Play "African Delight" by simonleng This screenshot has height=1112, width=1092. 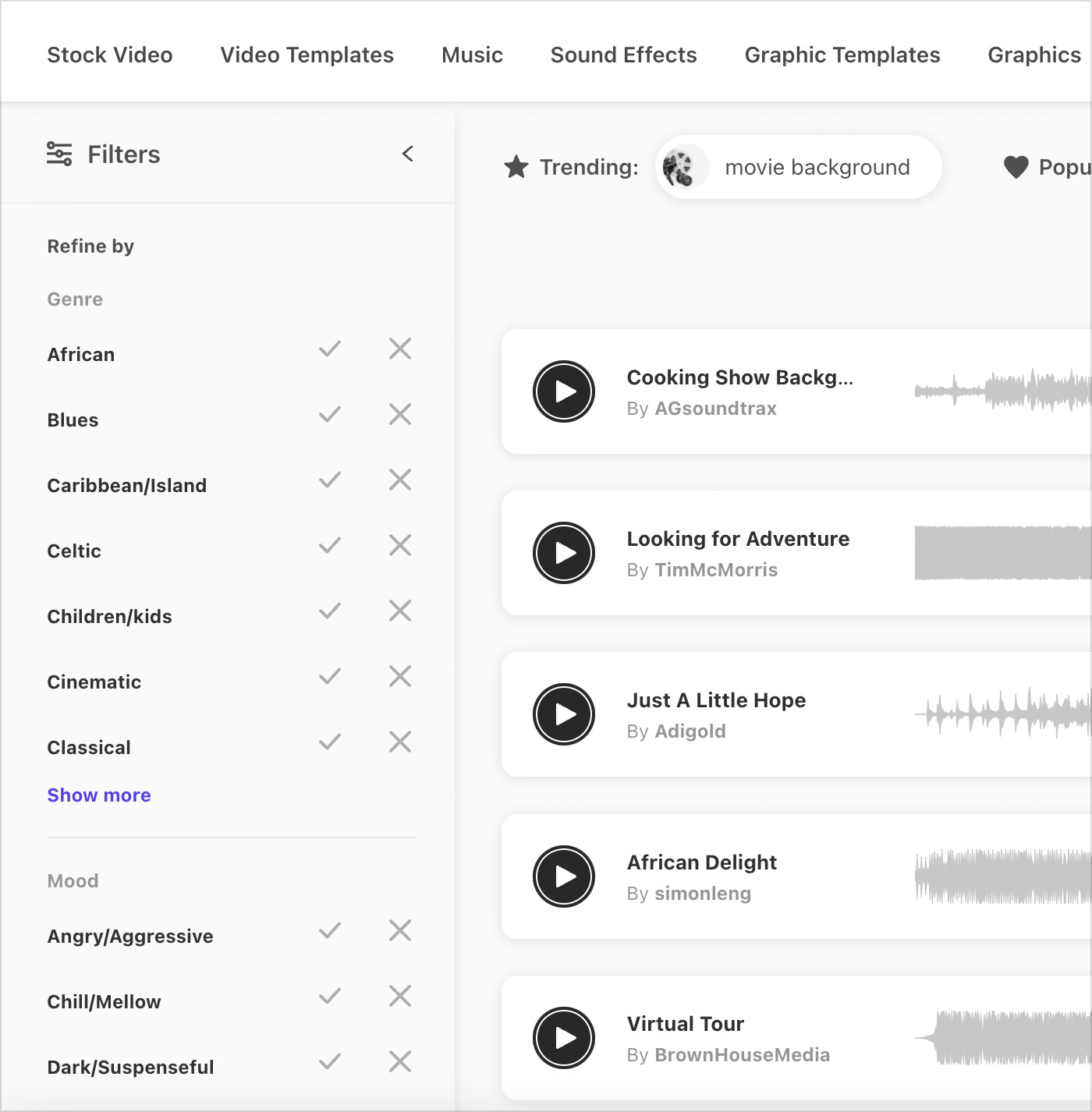tap(563, 876)
